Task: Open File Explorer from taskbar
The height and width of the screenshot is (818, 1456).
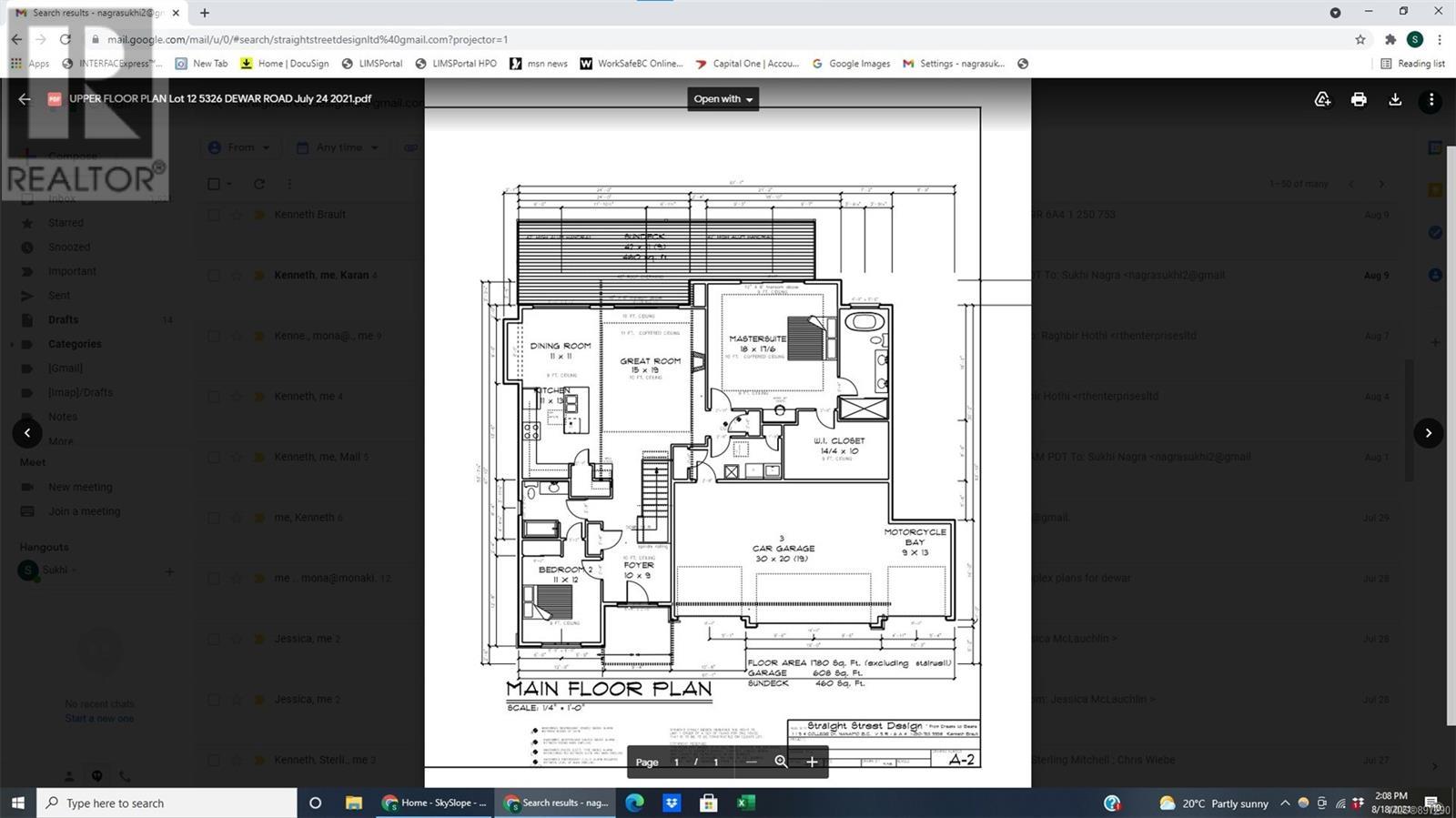Action: (x=353, y=803)
